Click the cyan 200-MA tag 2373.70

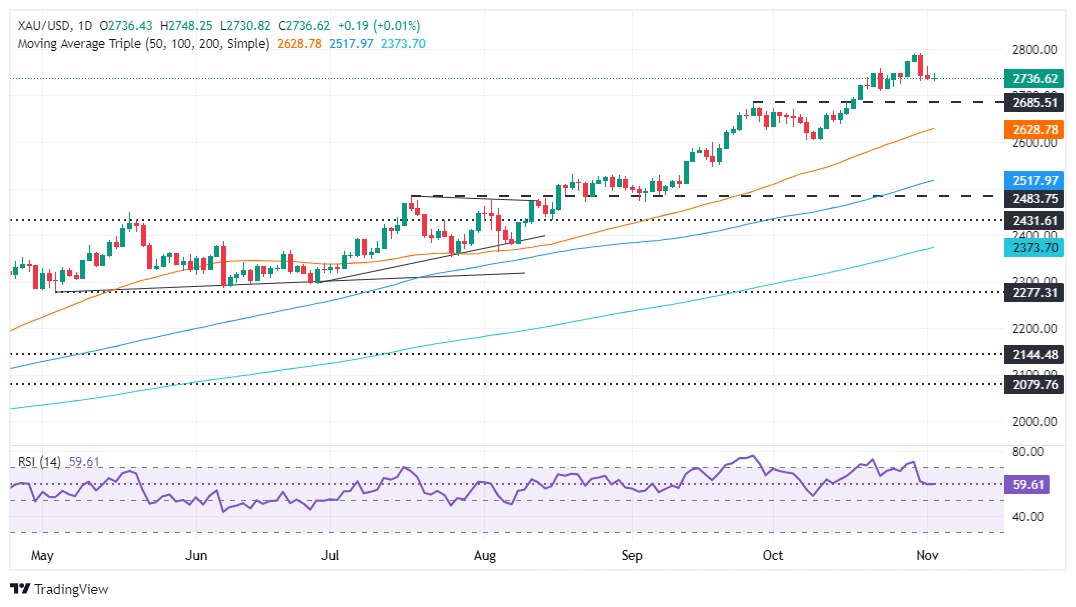click(x=1035, y=248)
